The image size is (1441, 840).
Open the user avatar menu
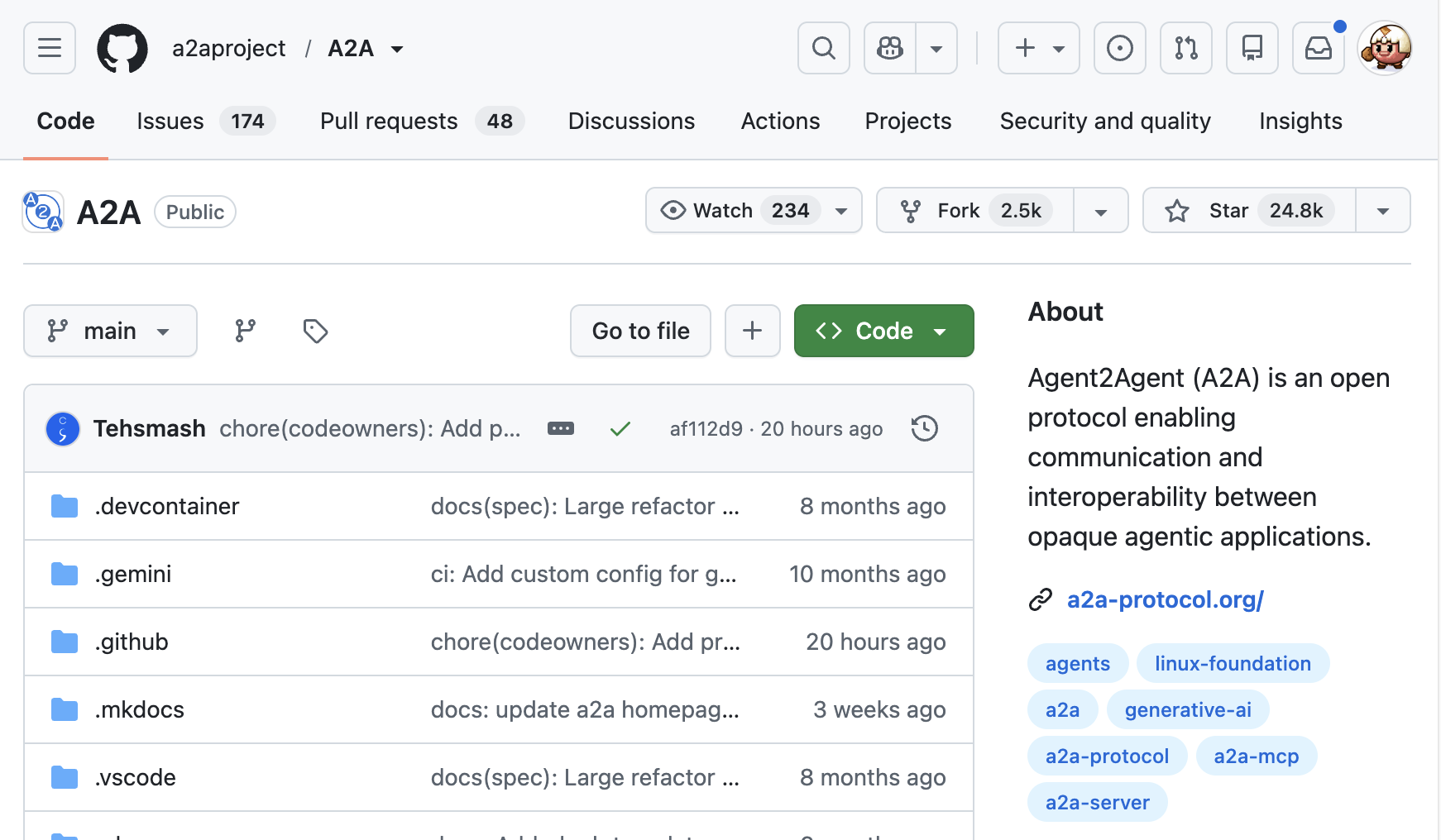tap(1385, 48)
